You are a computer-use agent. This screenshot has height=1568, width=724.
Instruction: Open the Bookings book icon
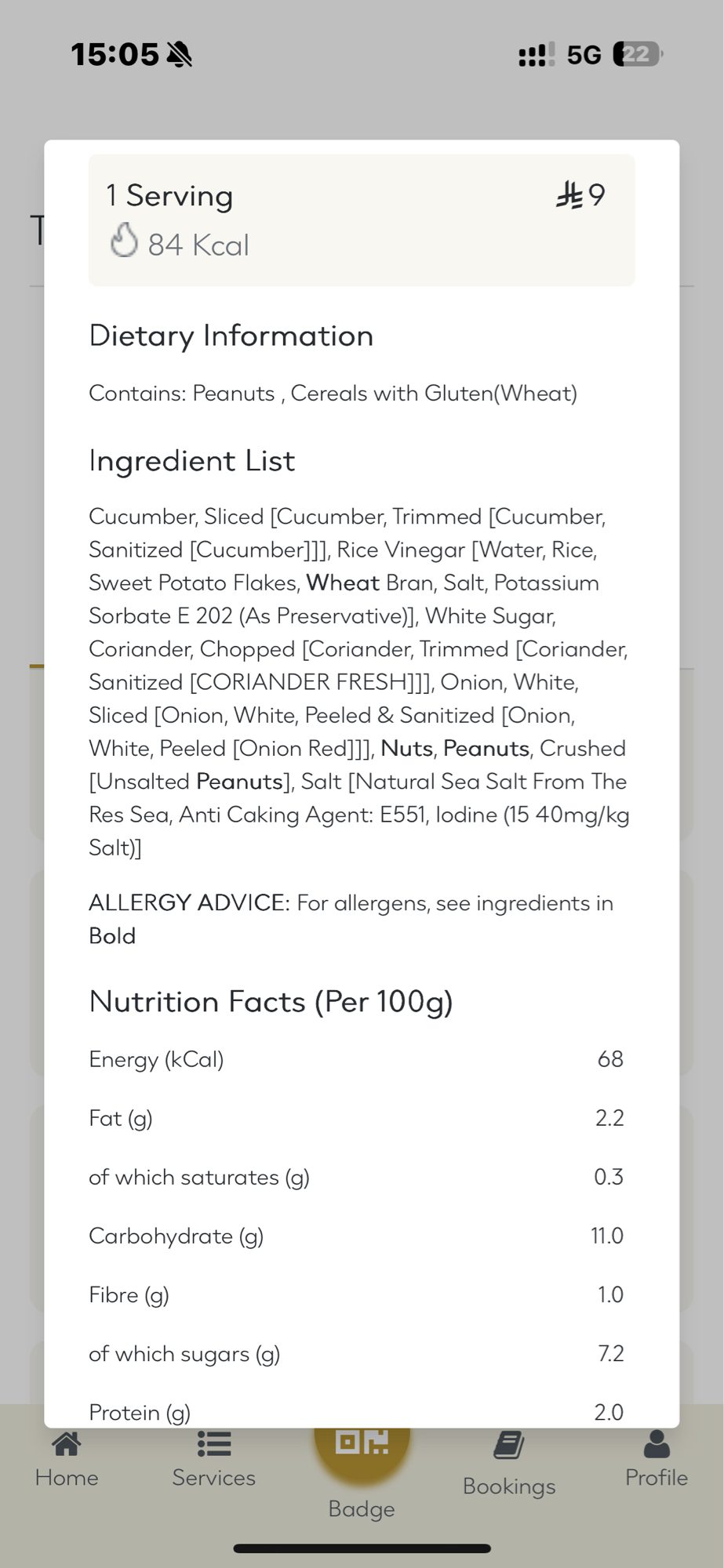[x=509, y=1446]
